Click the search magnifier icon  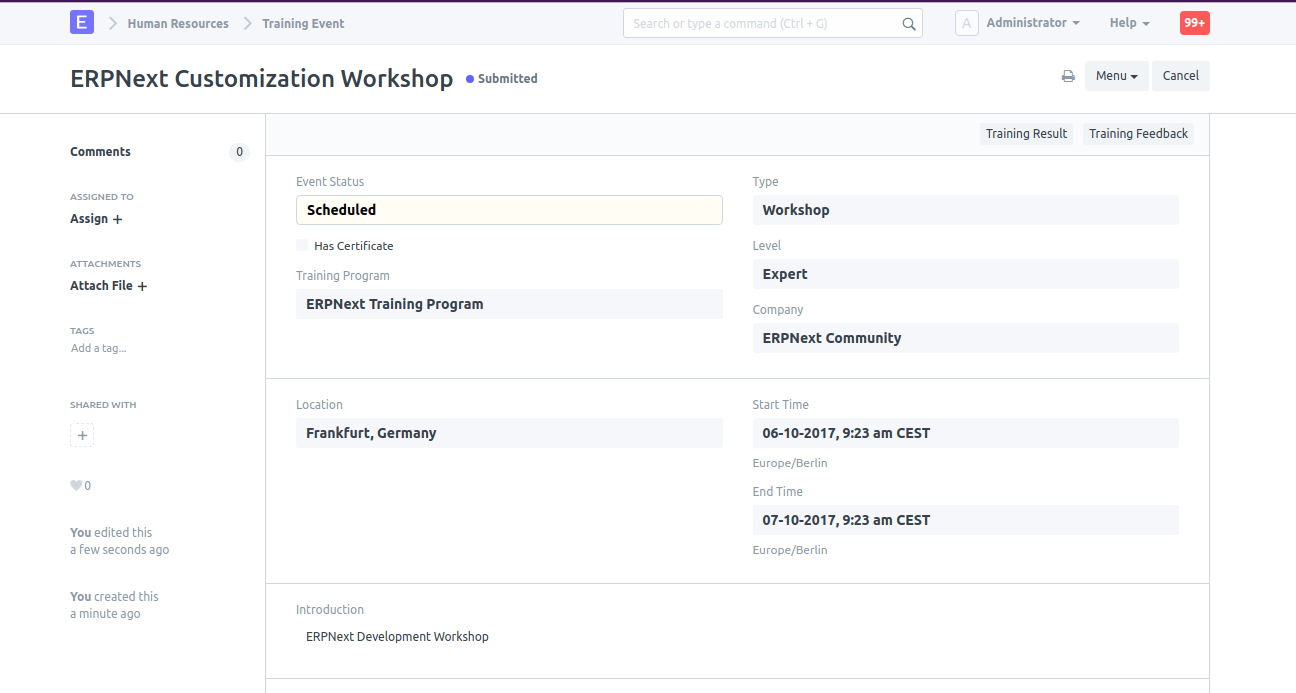[909, 24]
